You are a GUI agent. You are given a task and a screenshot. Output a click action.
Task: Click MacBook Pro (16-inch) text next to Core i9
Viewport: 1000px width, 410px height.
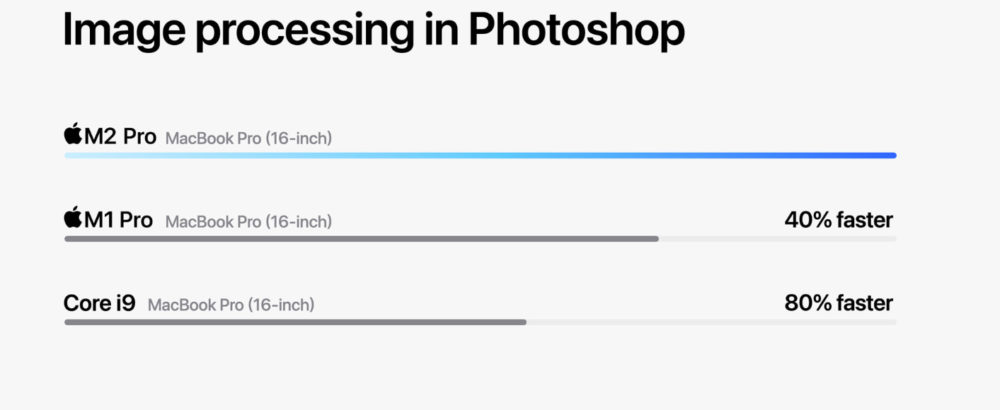[x=231, y=305]
